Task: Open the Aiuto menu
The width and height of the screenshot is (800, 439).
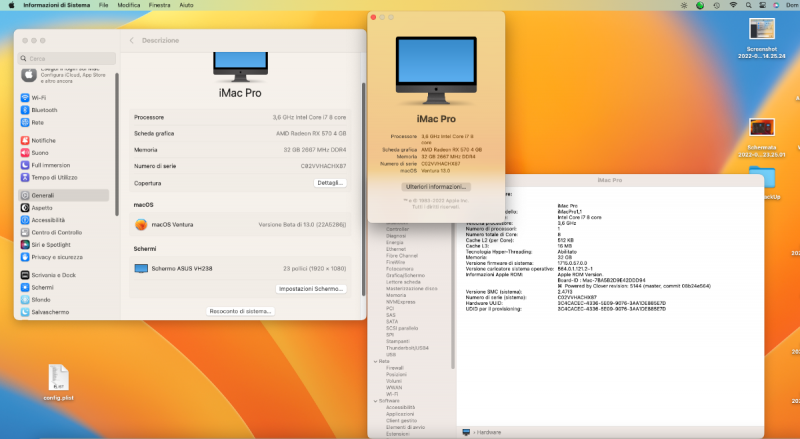Action: tap(186, 5)
